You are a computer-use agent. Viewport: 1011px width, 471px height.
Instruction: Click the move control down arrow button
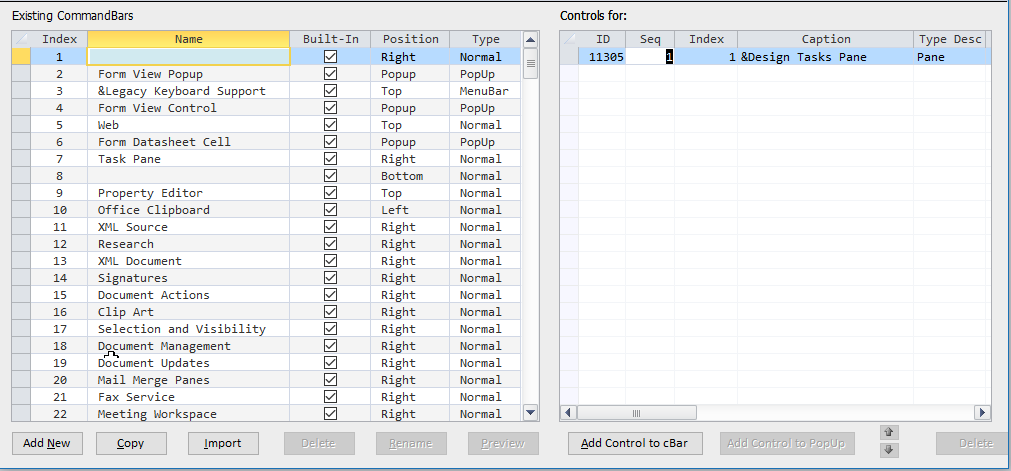click(x=886, y=450)
